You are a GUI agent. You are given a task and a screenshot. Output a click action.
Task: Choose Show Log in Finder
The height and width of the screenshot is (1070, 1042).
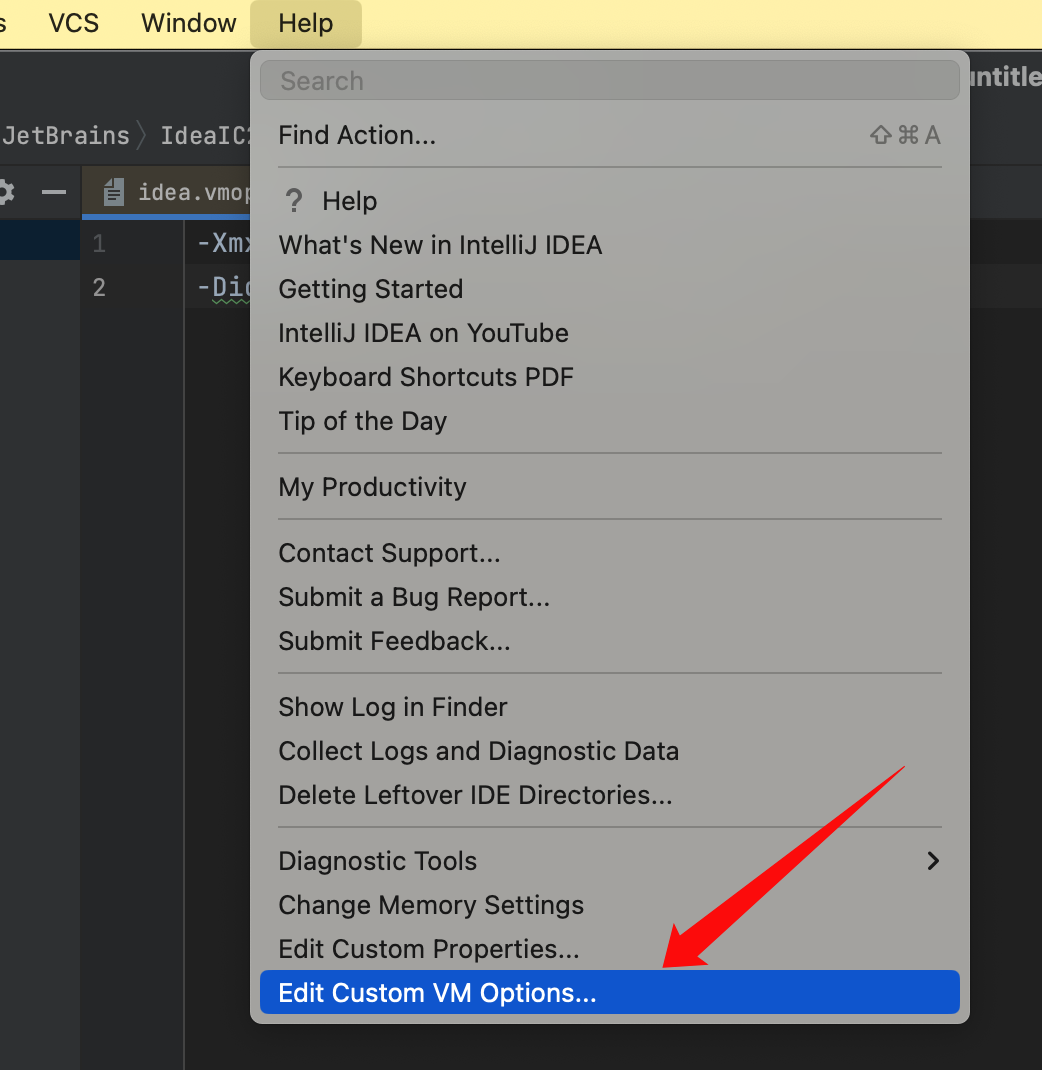pyautogui.click(x=392, y=707)
